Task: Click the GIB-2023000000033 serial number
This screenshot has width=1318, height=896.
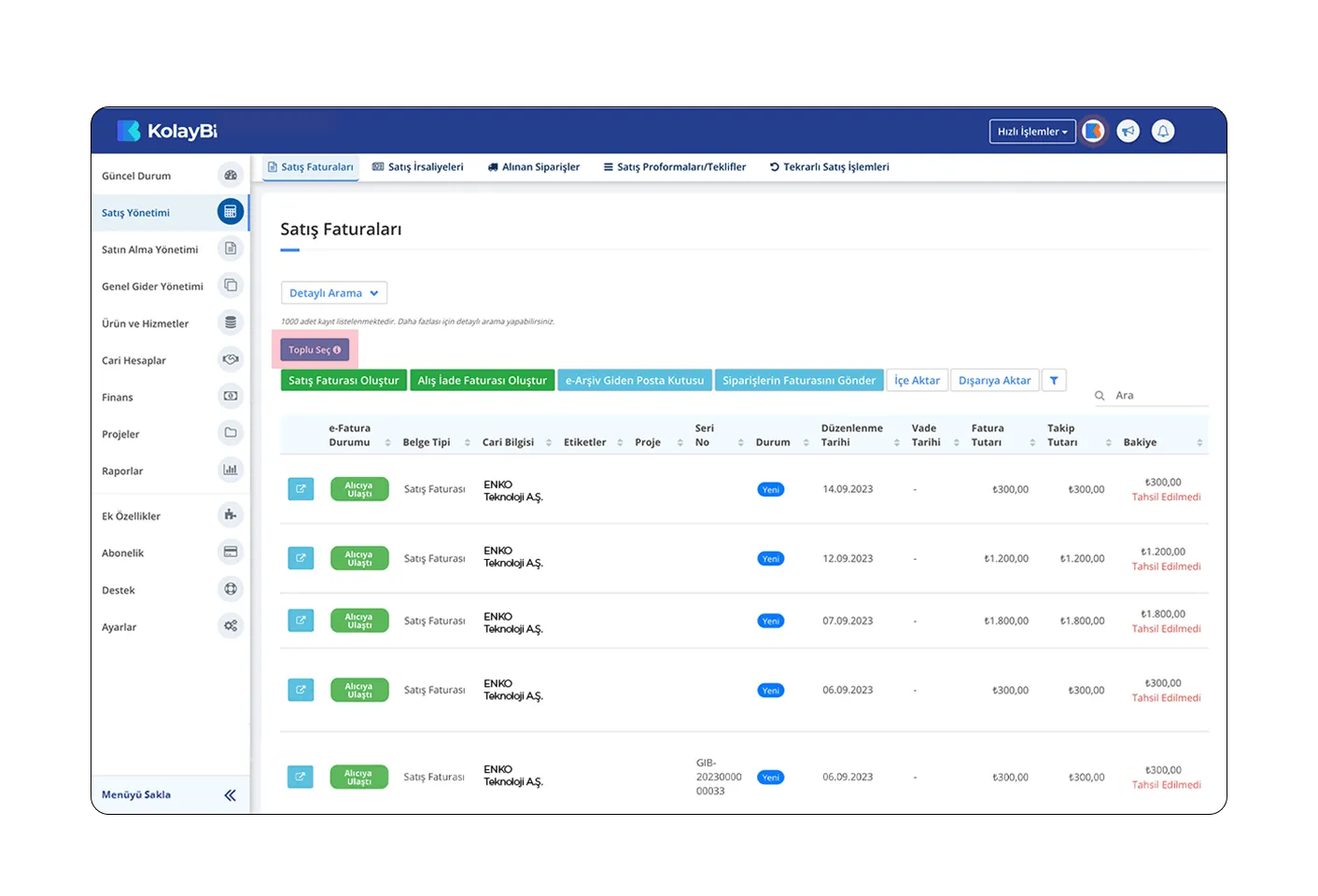Action: point(719,777)
